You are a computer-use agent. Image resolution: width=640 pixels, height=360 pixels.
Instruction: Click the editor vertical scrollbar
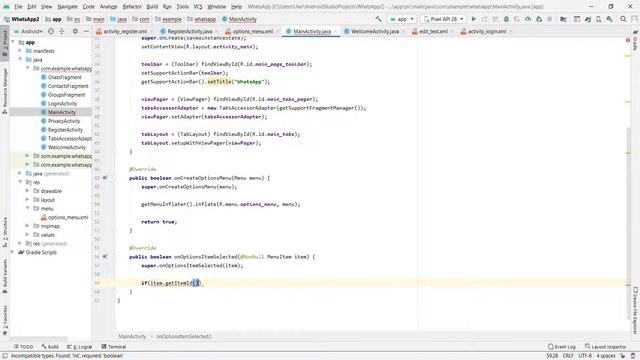[628, 224]
